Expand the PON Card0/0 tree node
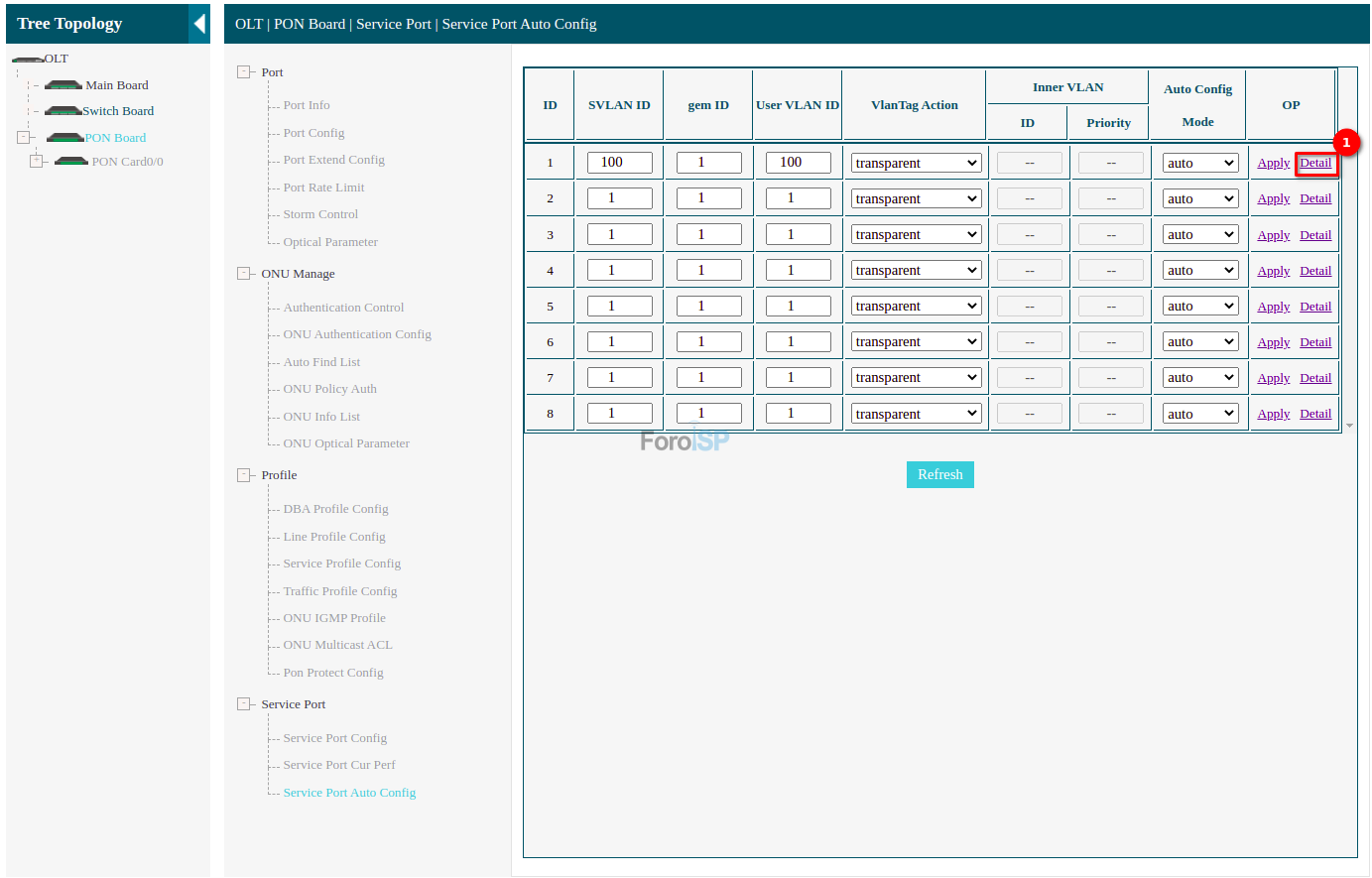 point(37,161)
